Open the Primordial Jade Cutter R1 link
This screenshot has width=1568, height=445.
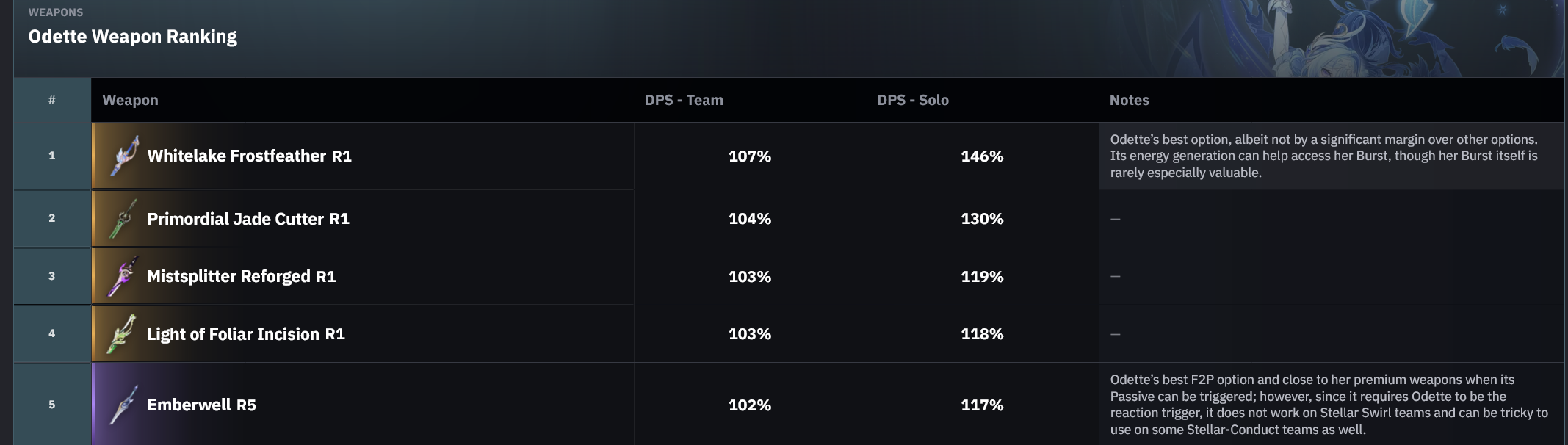click(248, 219)
